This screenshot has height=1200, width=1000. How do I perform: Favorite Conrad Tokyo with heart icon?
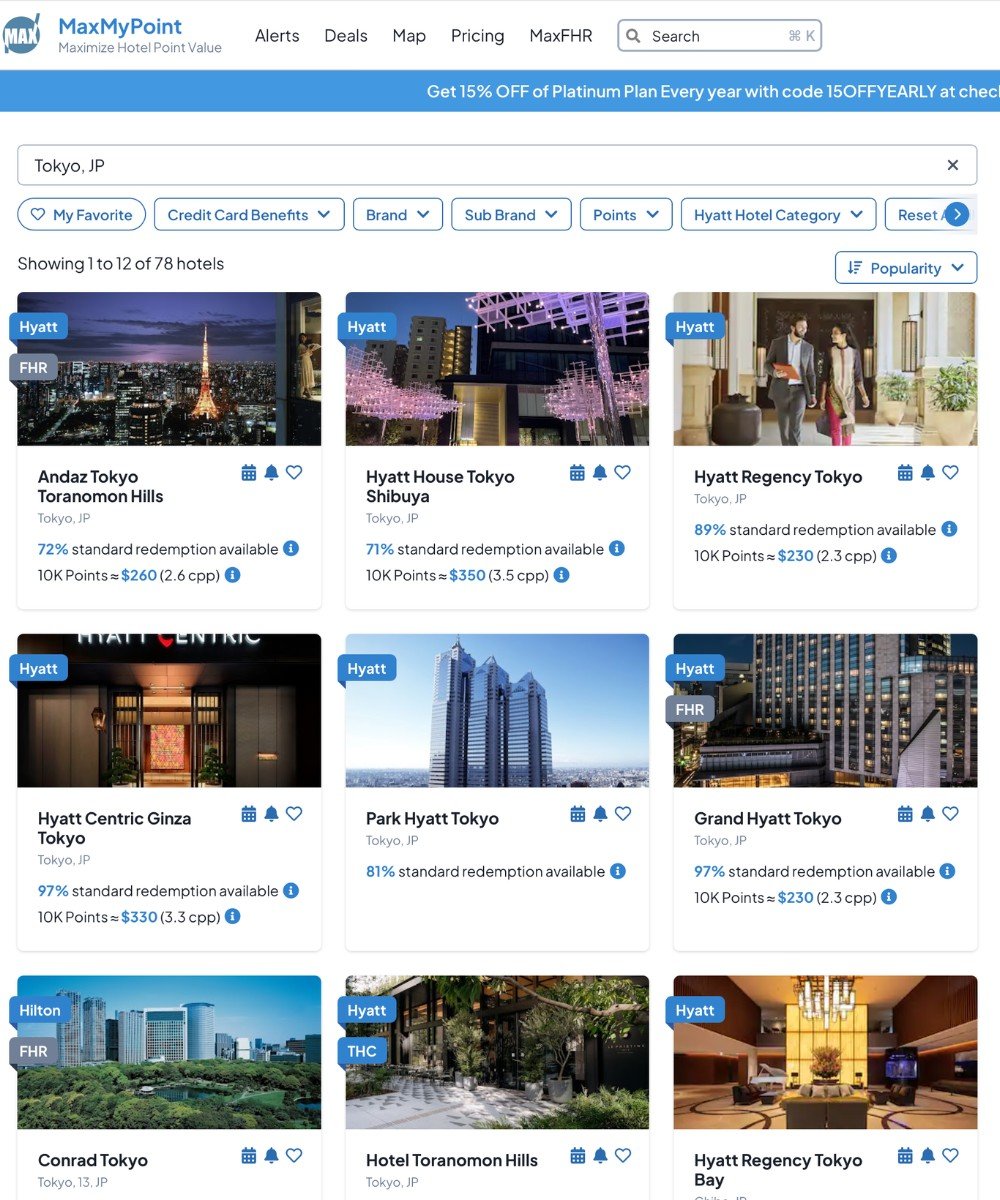point(294,1156)
